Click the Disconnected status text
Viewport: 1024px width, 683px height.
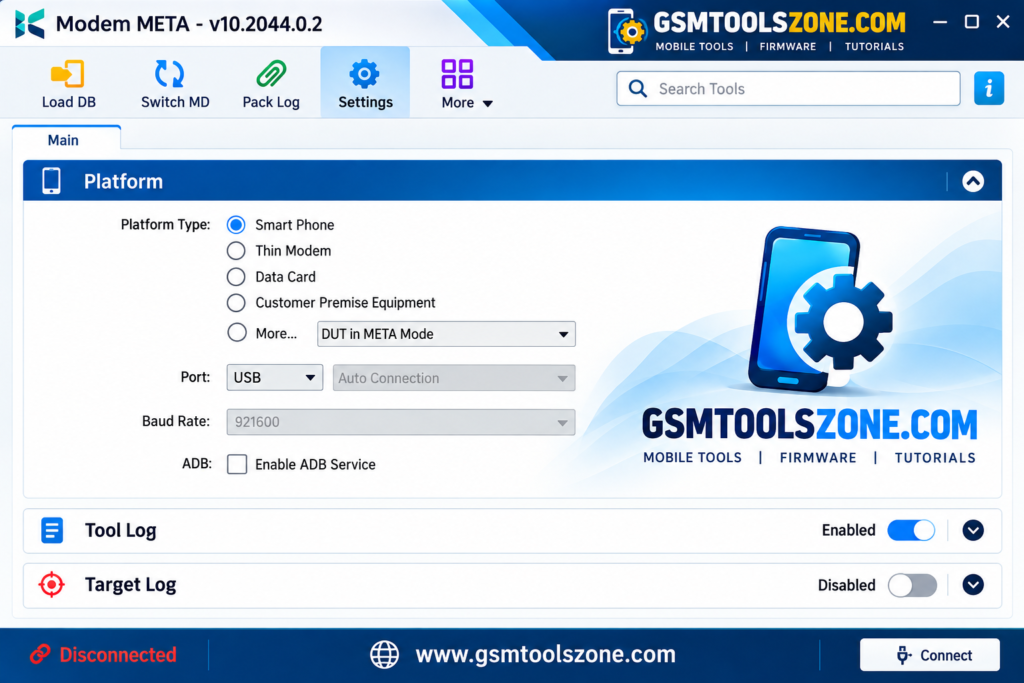(118, 654)
